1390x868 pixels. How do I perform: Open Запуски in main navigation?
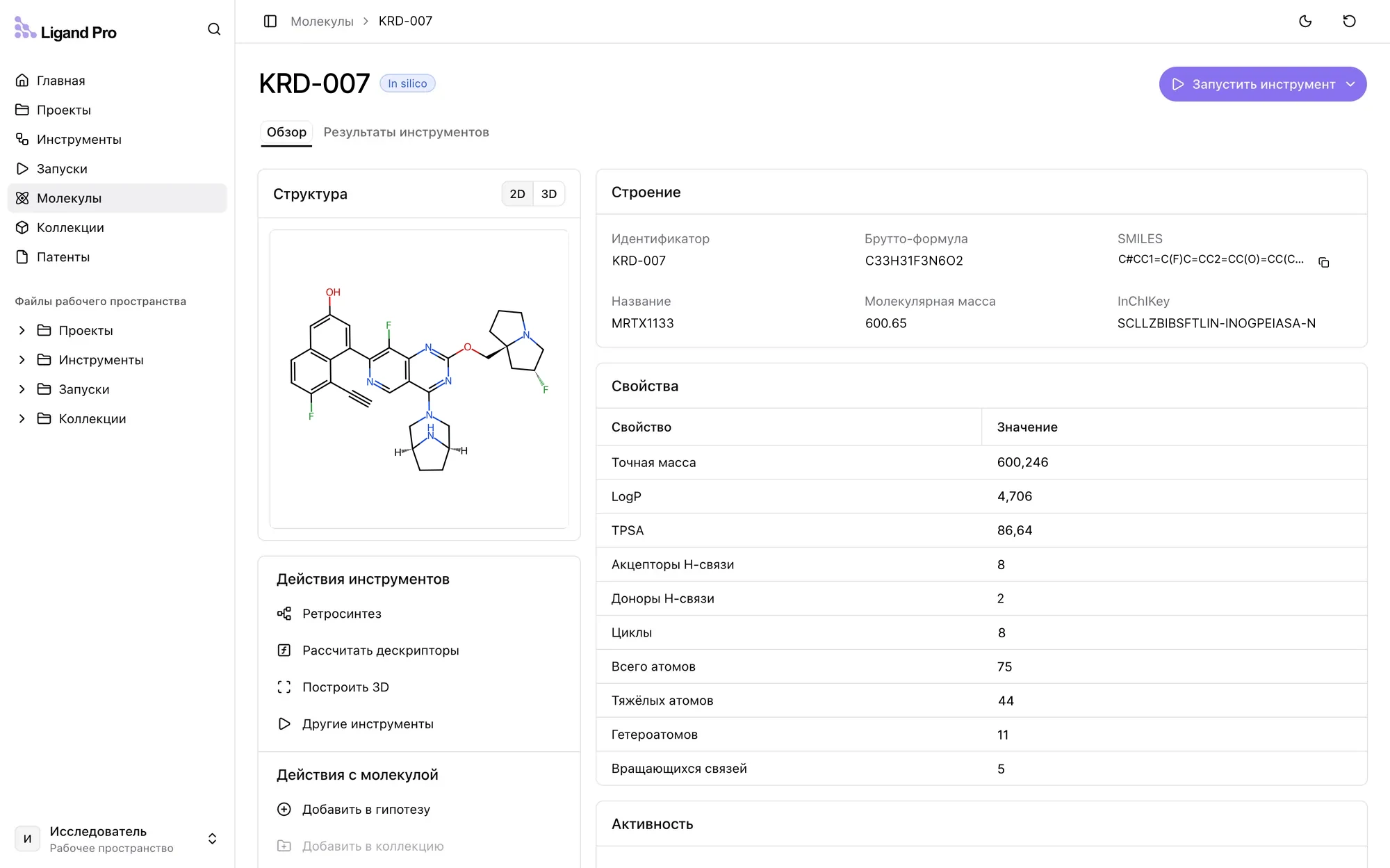[x=117, y=169]
